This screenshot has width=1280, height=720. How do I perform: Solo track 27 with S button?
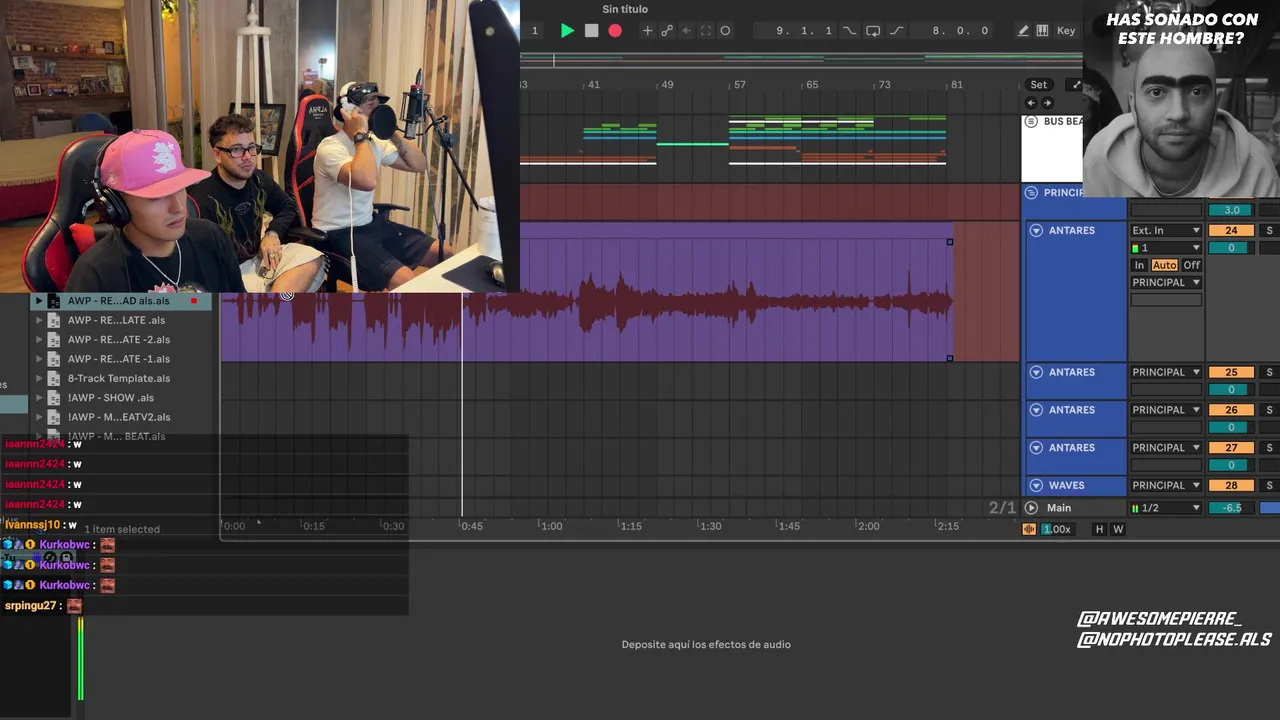pyautogui.click(x=1269, y=448)
